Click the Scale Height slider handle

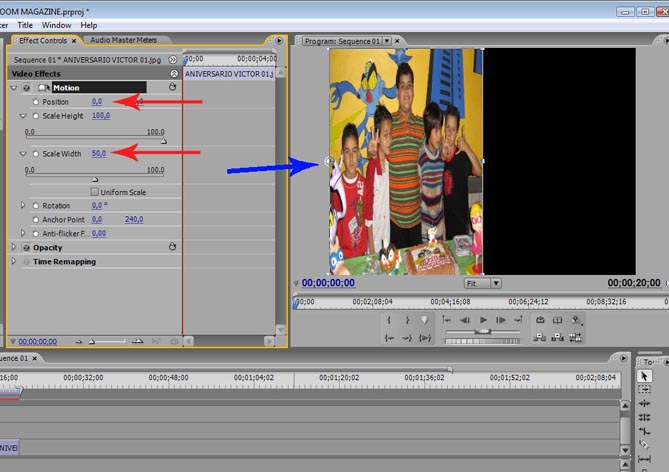click(x=163, y=141)
